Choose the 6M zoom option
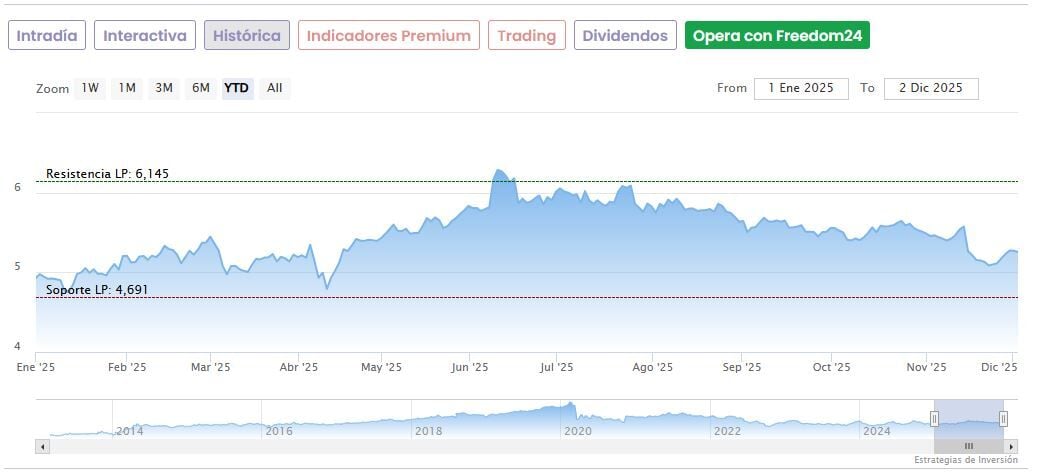Viewport: 1038px width, 476px height. coord(201,88)
